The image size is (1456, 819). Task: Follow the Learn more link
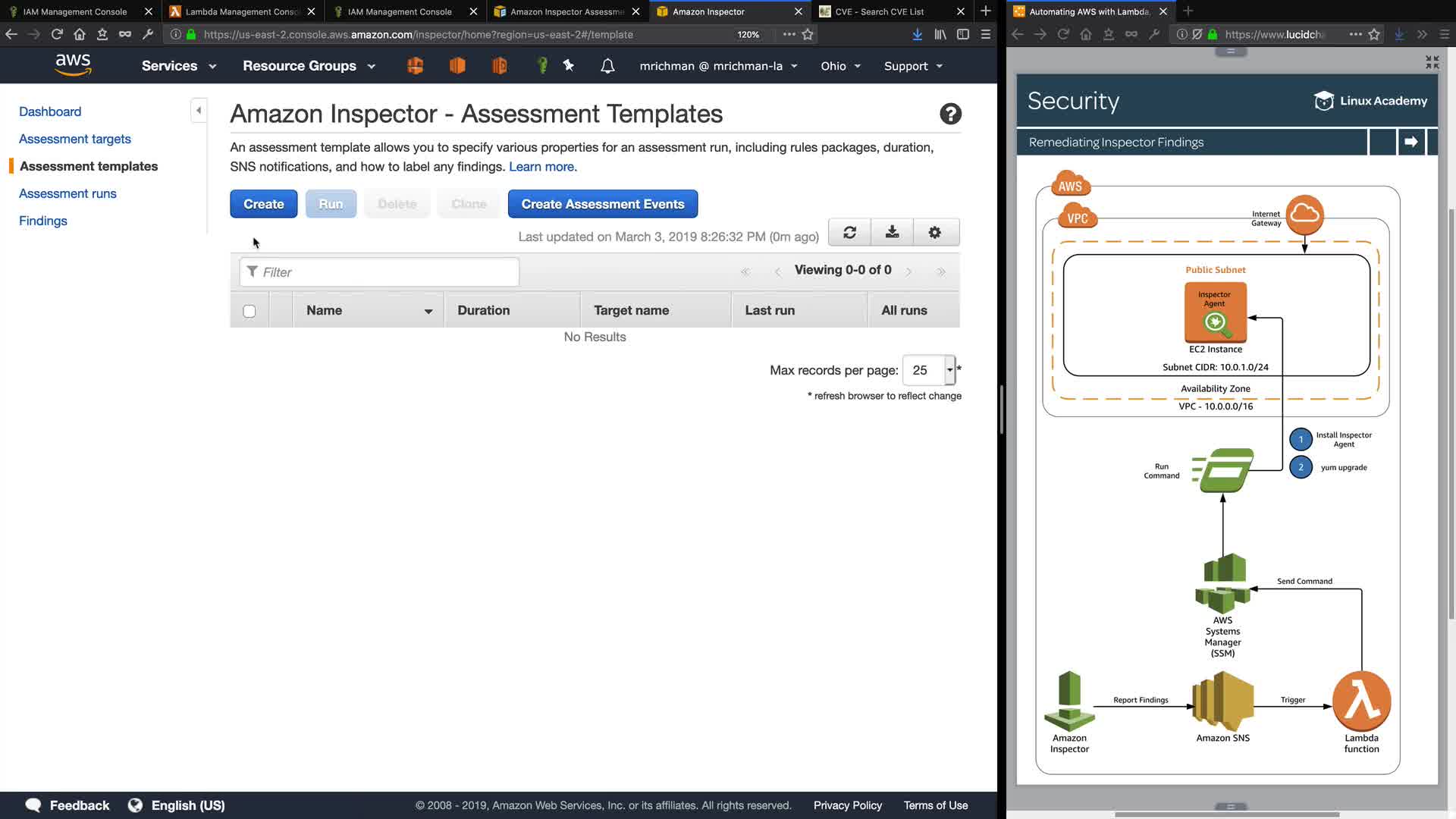pyautogui.click(x=542, y=167)
